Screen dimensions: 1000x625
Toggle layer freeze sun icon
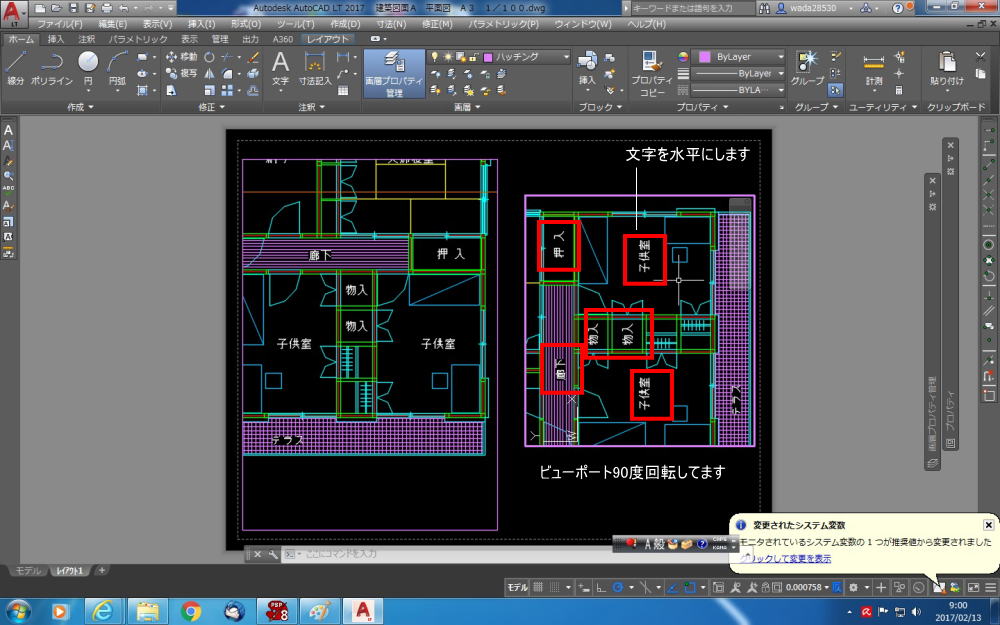[448, 57]
